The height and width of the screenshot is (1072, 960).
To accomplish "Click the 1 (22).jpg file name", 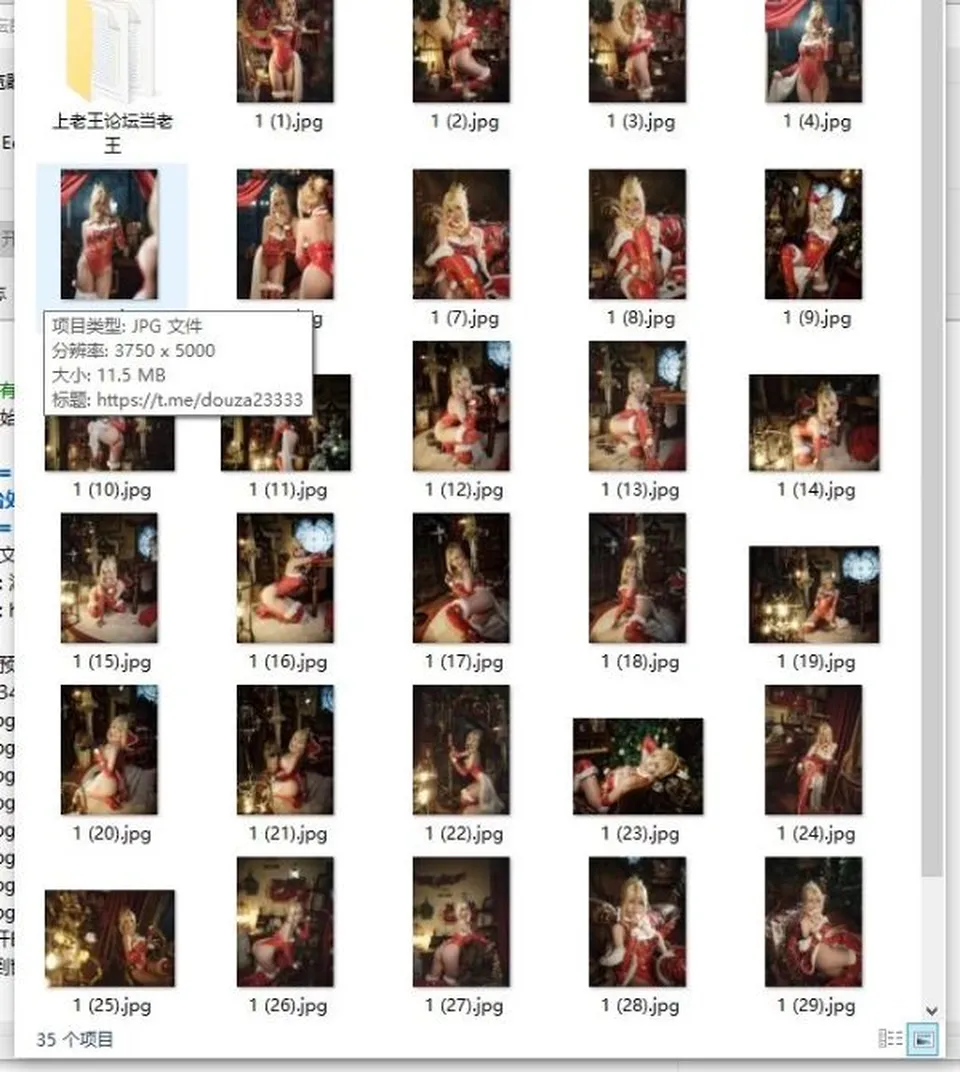I will point(464,833).
